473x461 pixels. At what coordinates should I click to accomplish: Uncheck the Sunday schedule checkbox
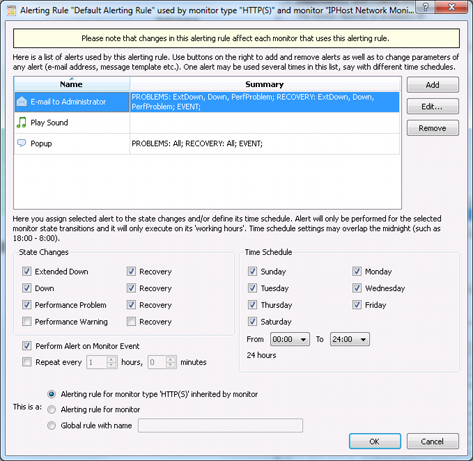point(252,271)
